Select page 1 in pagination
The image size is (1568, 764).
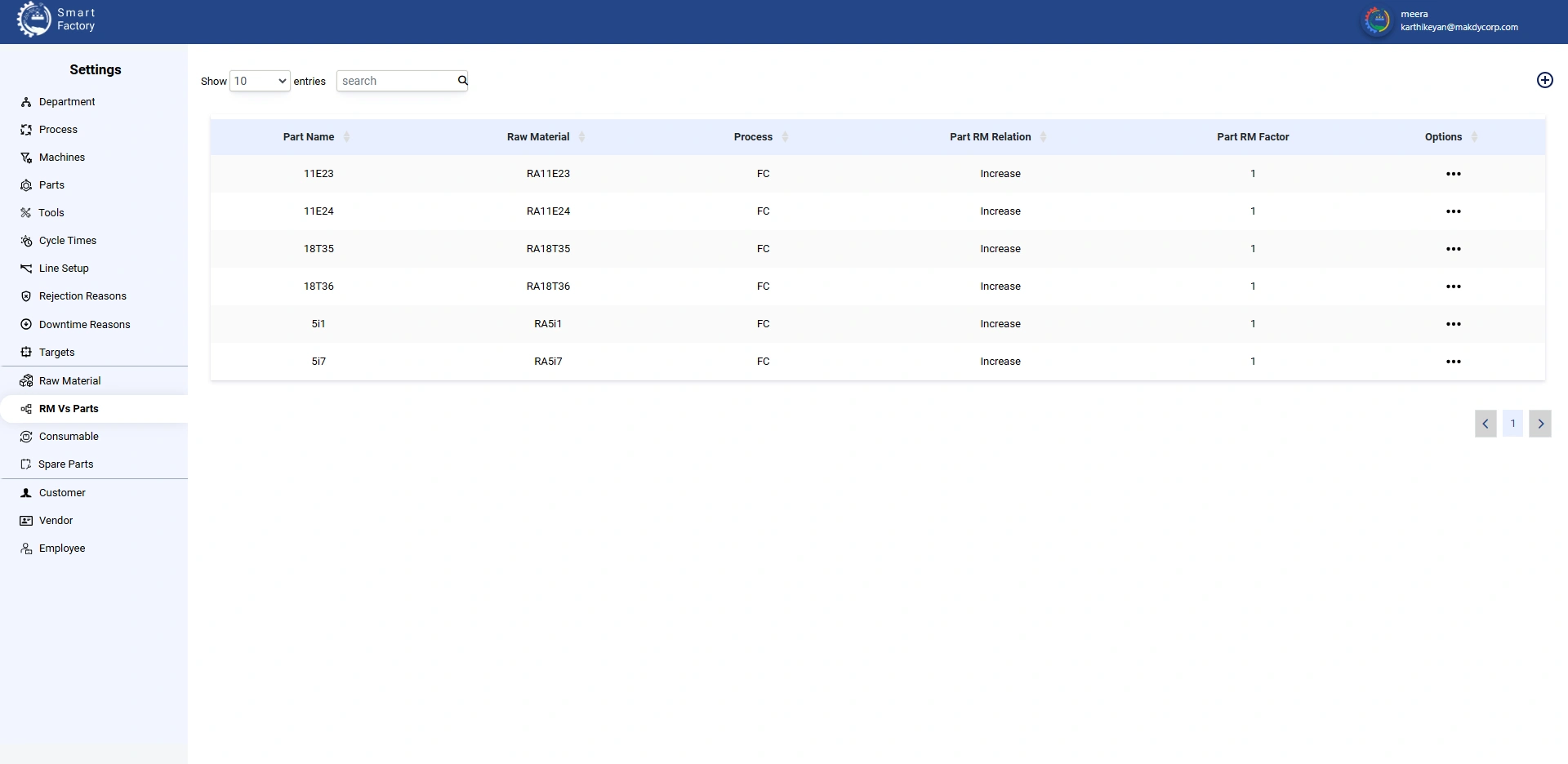point(1512,424)
